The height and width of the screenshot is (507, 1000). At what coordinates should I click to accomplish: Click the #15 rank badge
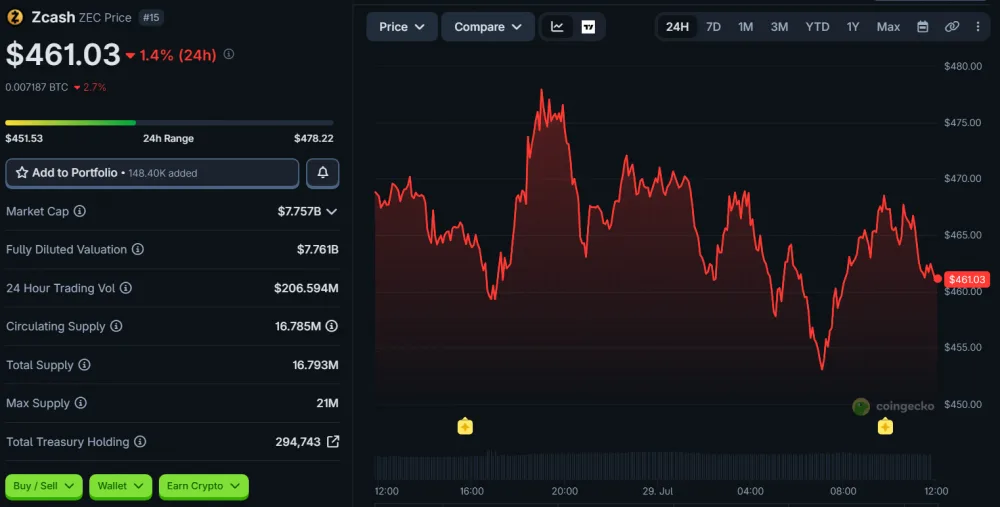tap(151, 17)
